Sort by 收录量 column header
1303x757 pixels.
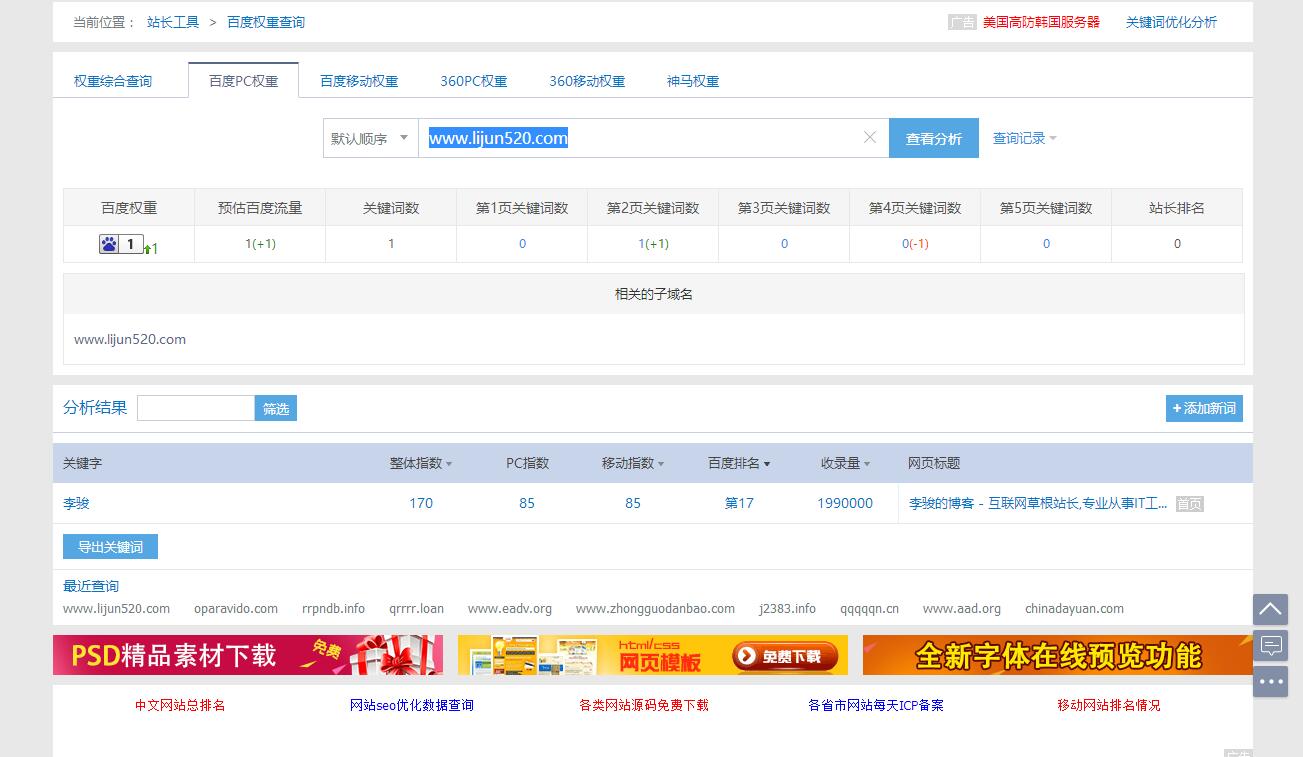pyautogui.click(x=845, y=463)
